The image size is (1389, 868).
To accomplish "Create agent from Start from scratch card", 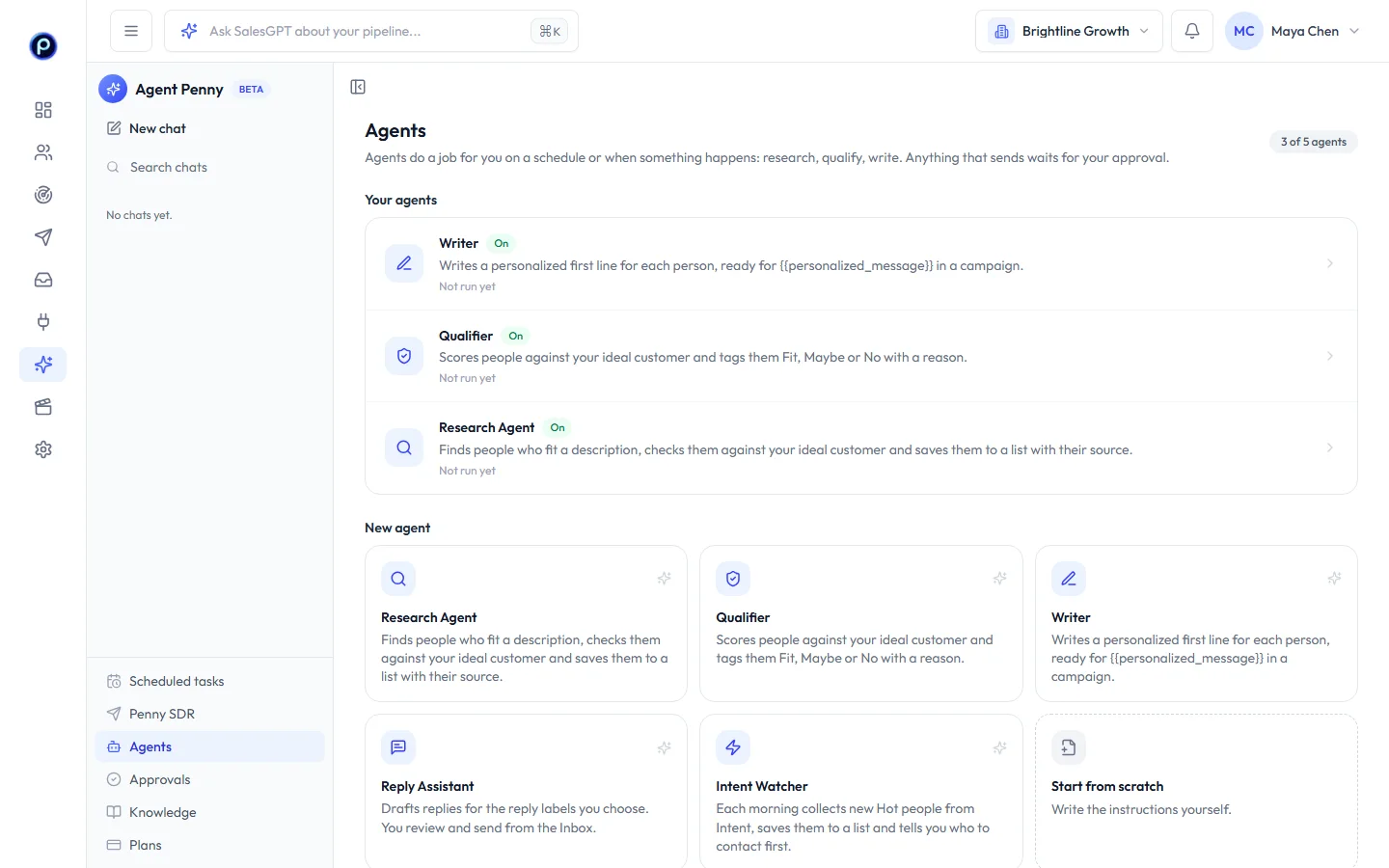I will (1196, 791).
